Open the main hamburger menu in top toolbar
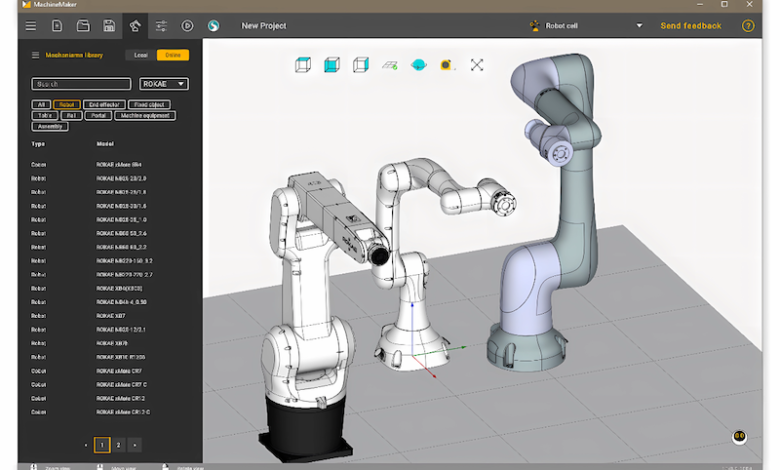Viewport: 780px width, 470px height. coord(31,26)
